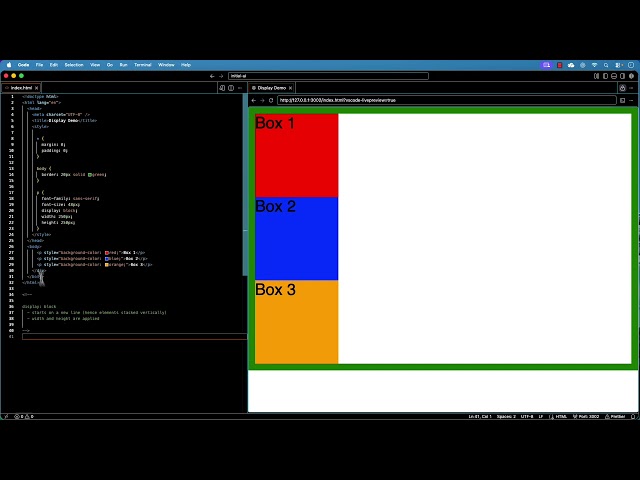Toggle the bottom panel layout icon
Viewport: 640px width, 480px height.
tap(614, 76)
